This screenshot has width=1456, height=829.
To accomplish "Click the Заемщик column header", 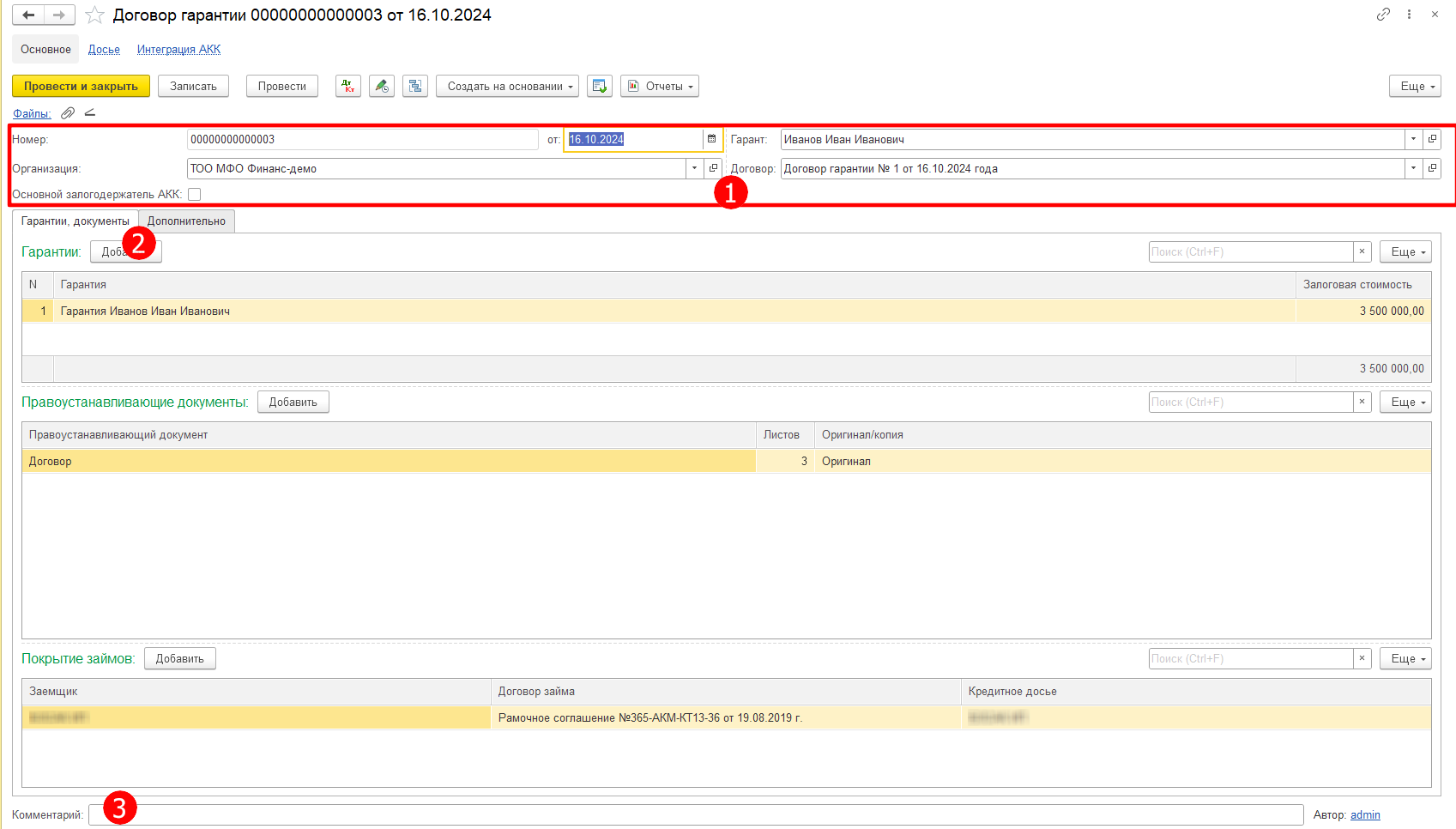I will click(x=257, y=691).
